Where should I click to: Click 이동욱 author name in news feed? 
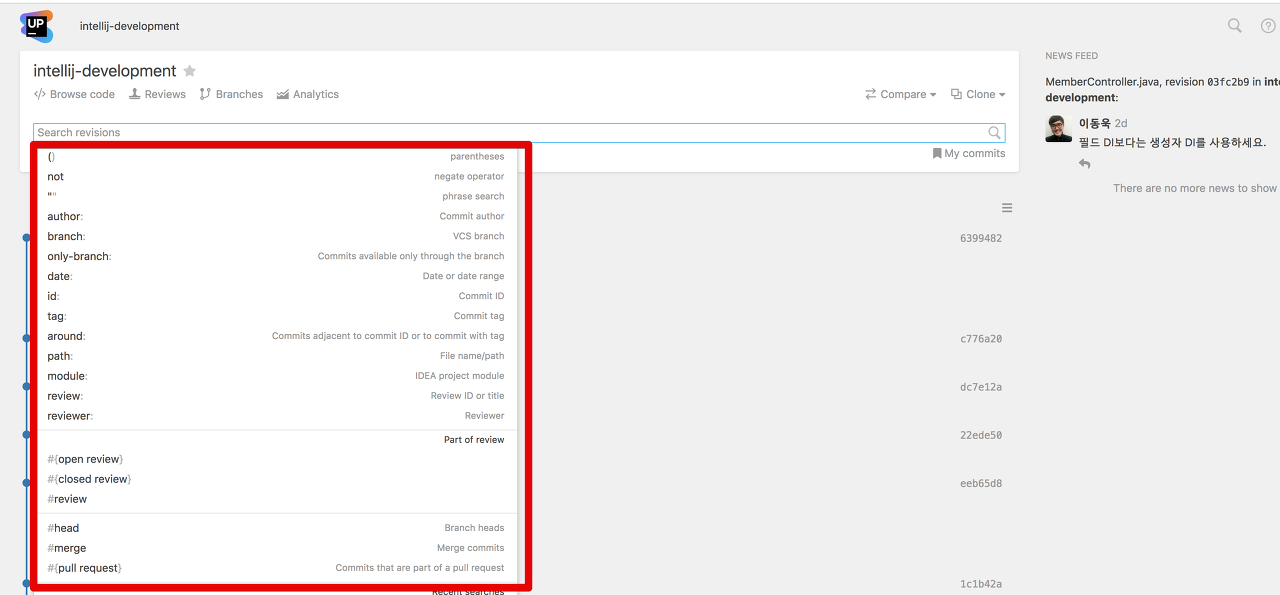[x=1095, y=123]
